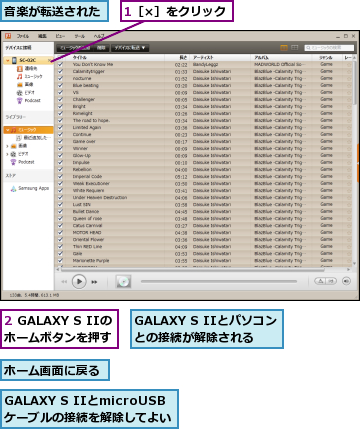Expand the library ビデオ node
This screenshot has width=360, height=429.
click(7, 154)
